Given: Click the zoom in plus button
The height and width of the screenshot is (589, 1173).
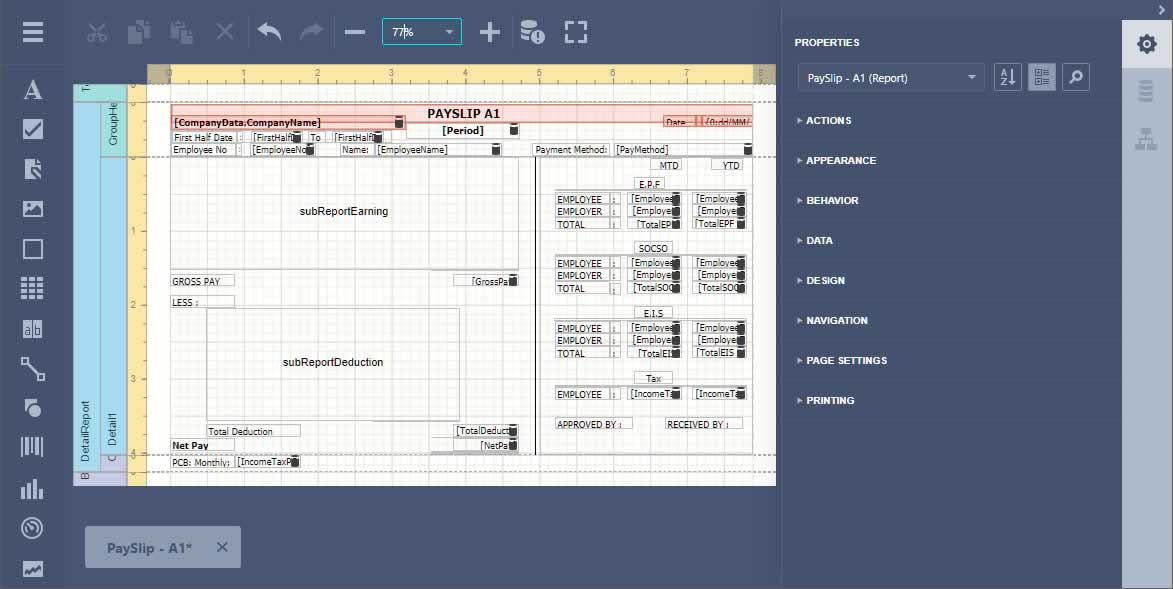Looking at the screenshot, I should click(x=490, y=31).
